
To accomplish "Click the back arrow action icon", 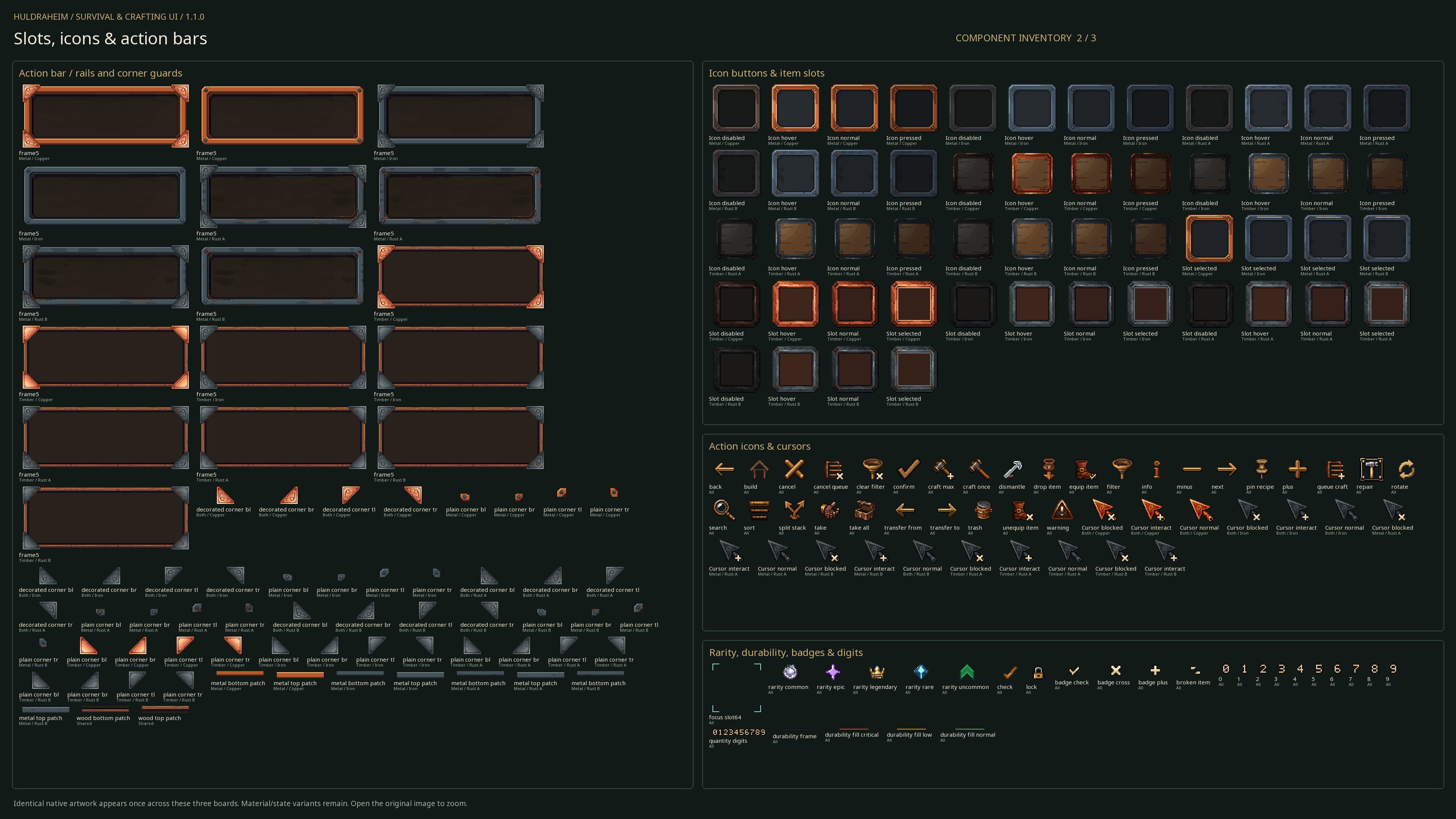I will 724,469.
